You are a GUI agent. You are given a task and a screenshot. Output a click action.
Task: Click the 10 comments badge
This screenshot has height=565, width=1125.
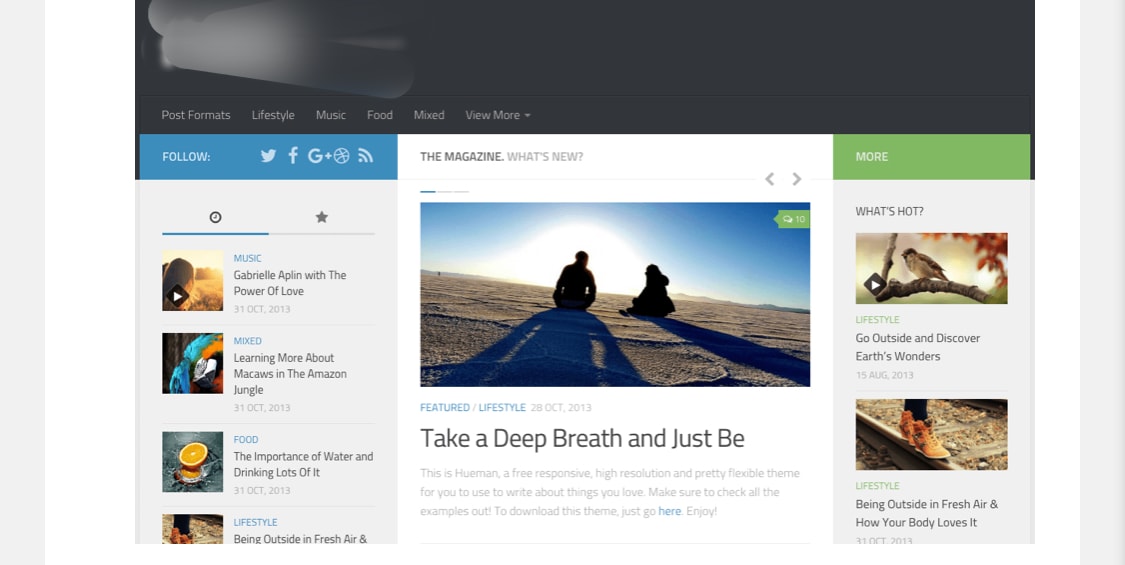click(x=794, y=219)
